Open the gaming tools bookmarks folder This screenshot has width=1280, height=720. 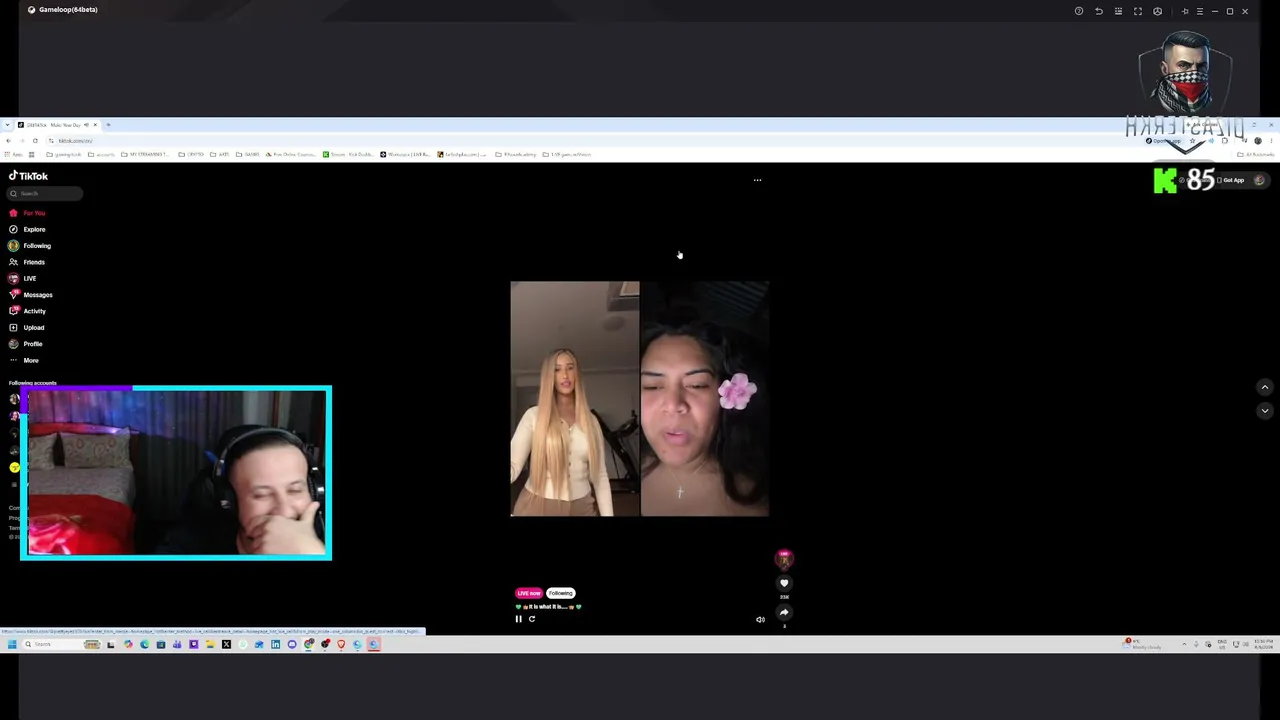pyautogui.click(x=64, y=155)
